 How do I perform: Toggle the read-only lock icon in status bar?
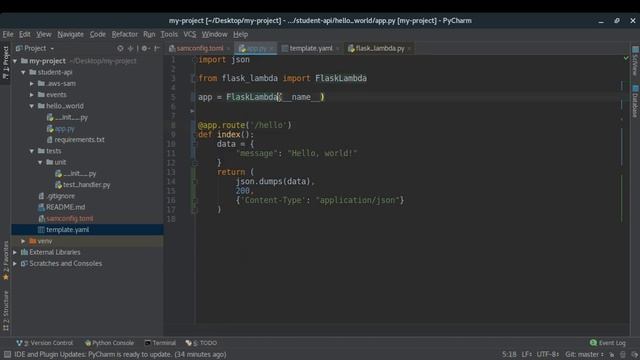(x=611, y=355)
